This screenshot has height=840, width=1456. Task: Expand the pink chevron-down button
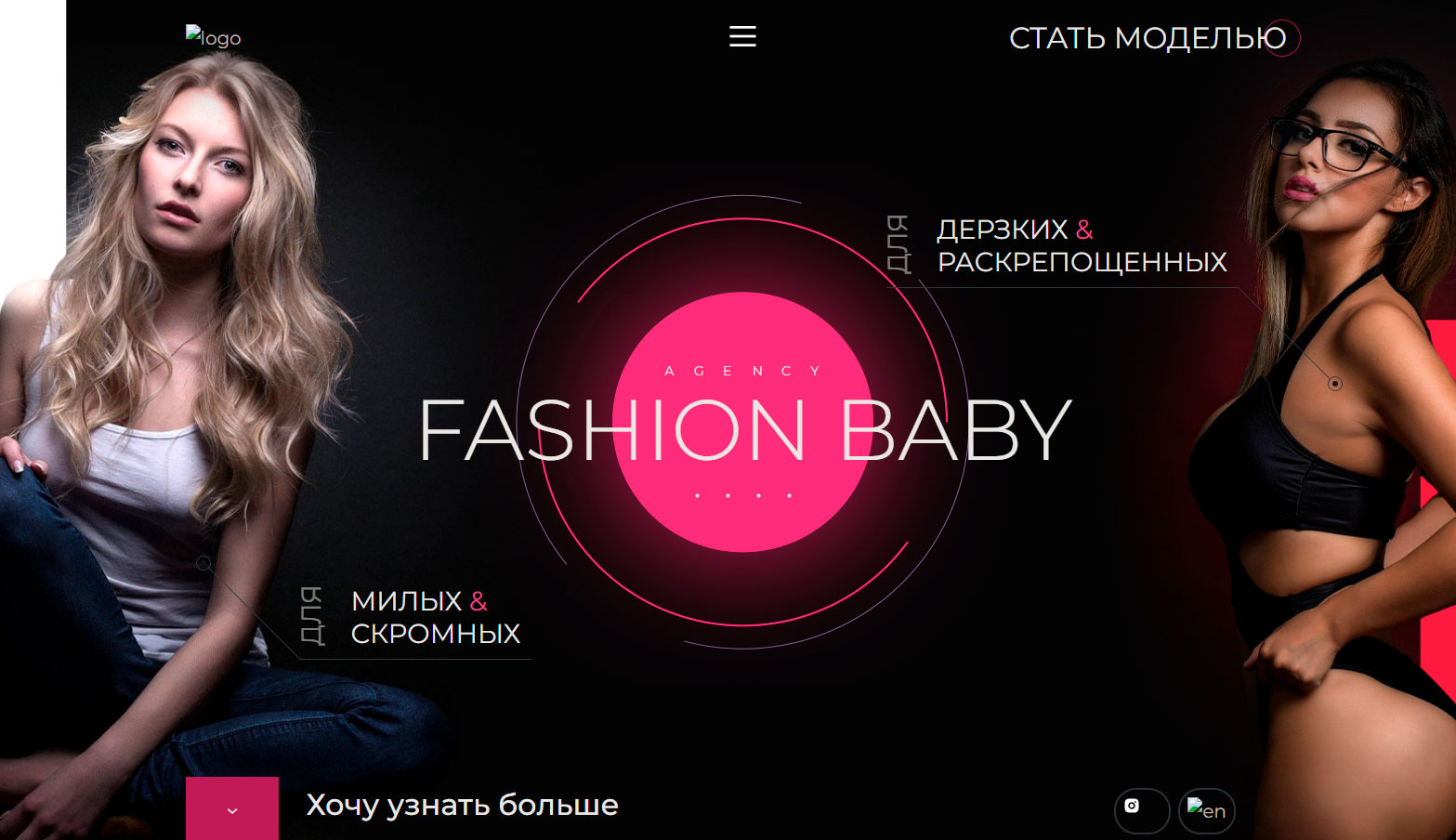[x=232, y=808]
